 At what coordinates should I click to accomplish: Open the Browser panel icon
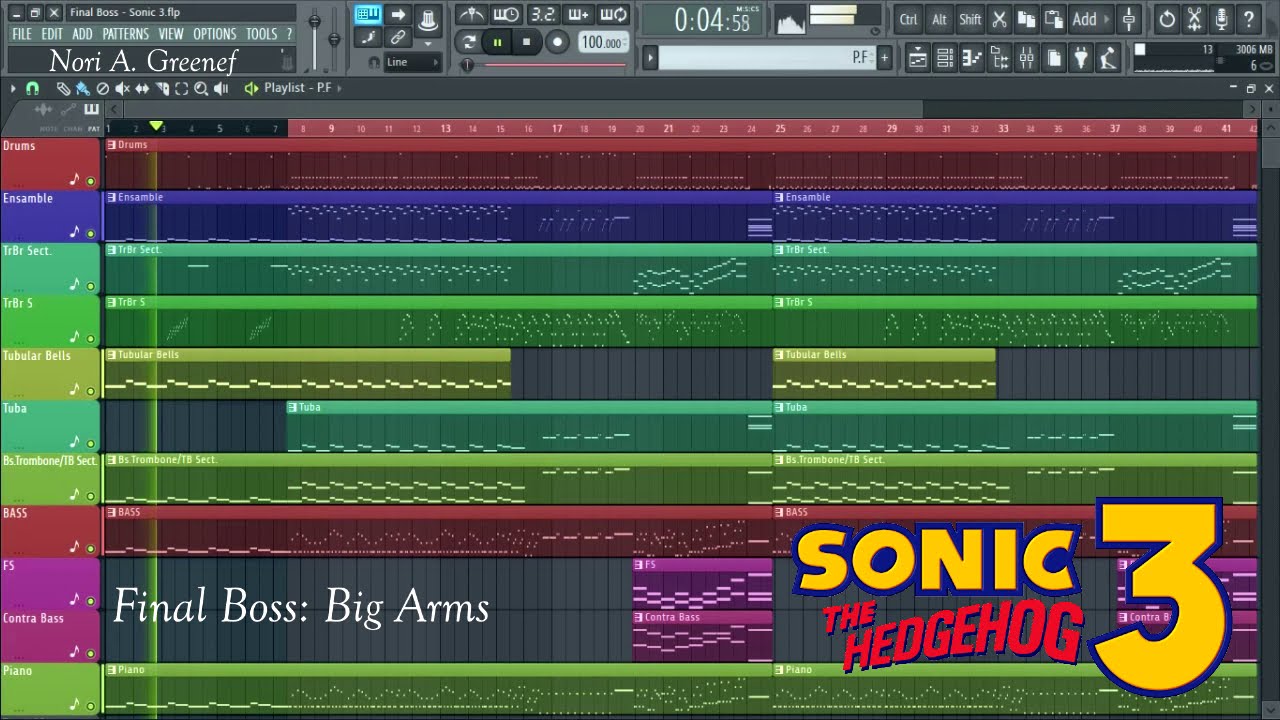pos(999,58)
